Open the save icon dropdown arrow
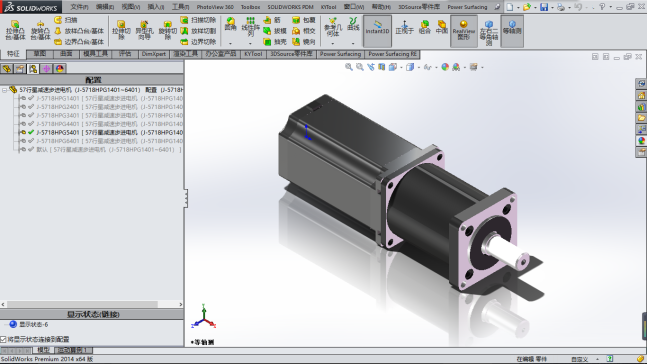The height and width of the screenshot is (364, 647). click(x=552, y=7)
